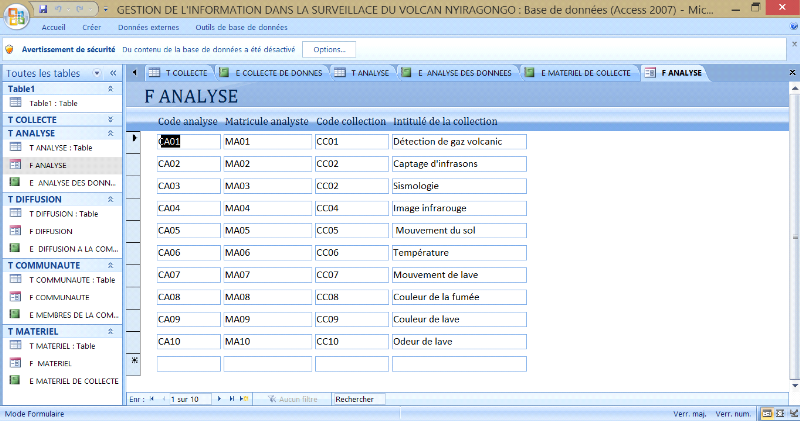Open the Créer ribbon tab

click(91, 27)
